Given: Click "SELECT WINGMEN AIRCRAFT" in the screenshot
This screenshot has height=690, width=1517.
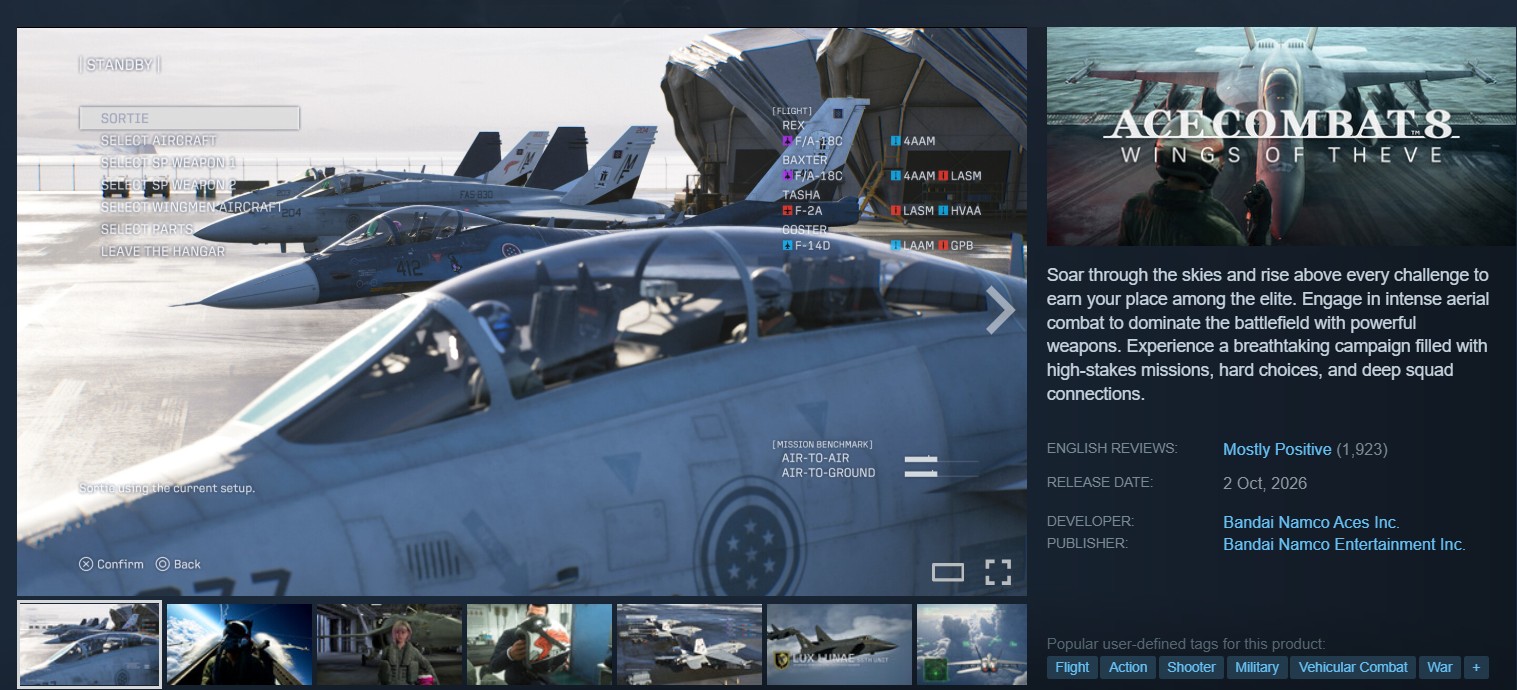Looking at the screenshot, I should pos(191,207).
